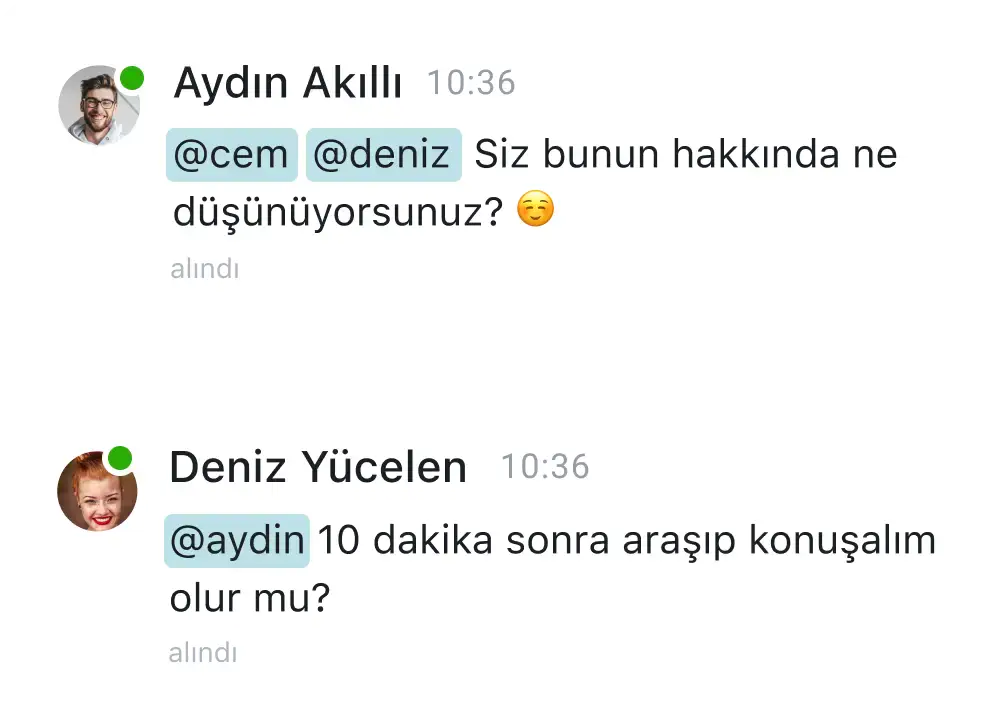
Task: Click Deniz Yücelen's green online status dot
Action: [120, 458]
